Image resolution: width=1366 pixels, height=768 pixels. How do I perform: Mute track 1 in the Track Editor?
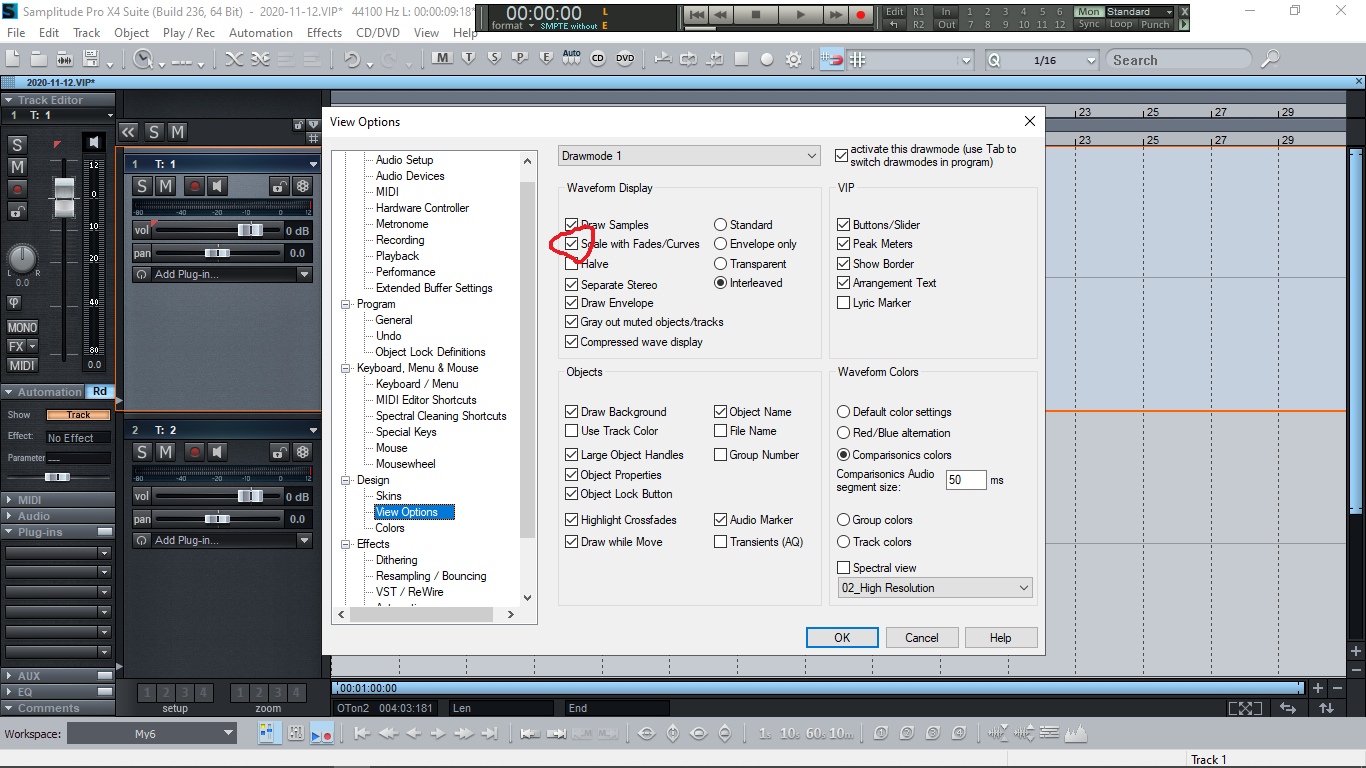pyautogui.click(x=17, y=167)
